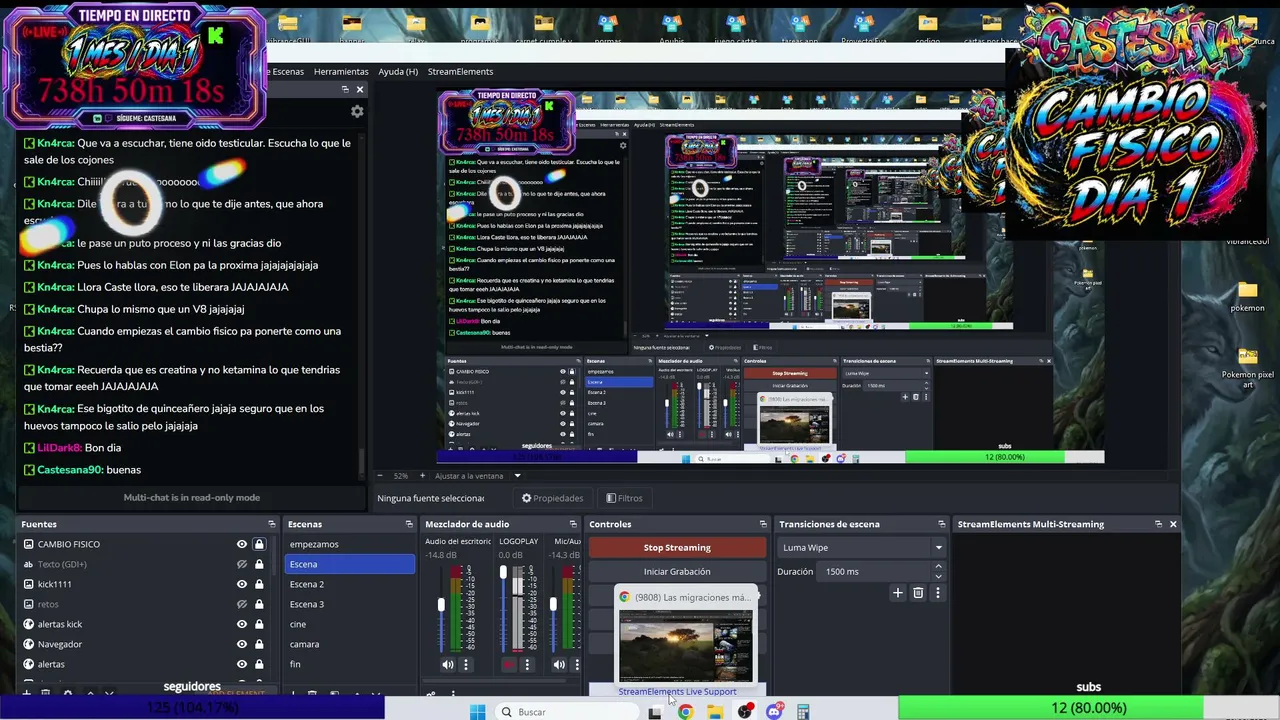
Task: Open the Herramientas menu
Action: [x=341, y=72]
